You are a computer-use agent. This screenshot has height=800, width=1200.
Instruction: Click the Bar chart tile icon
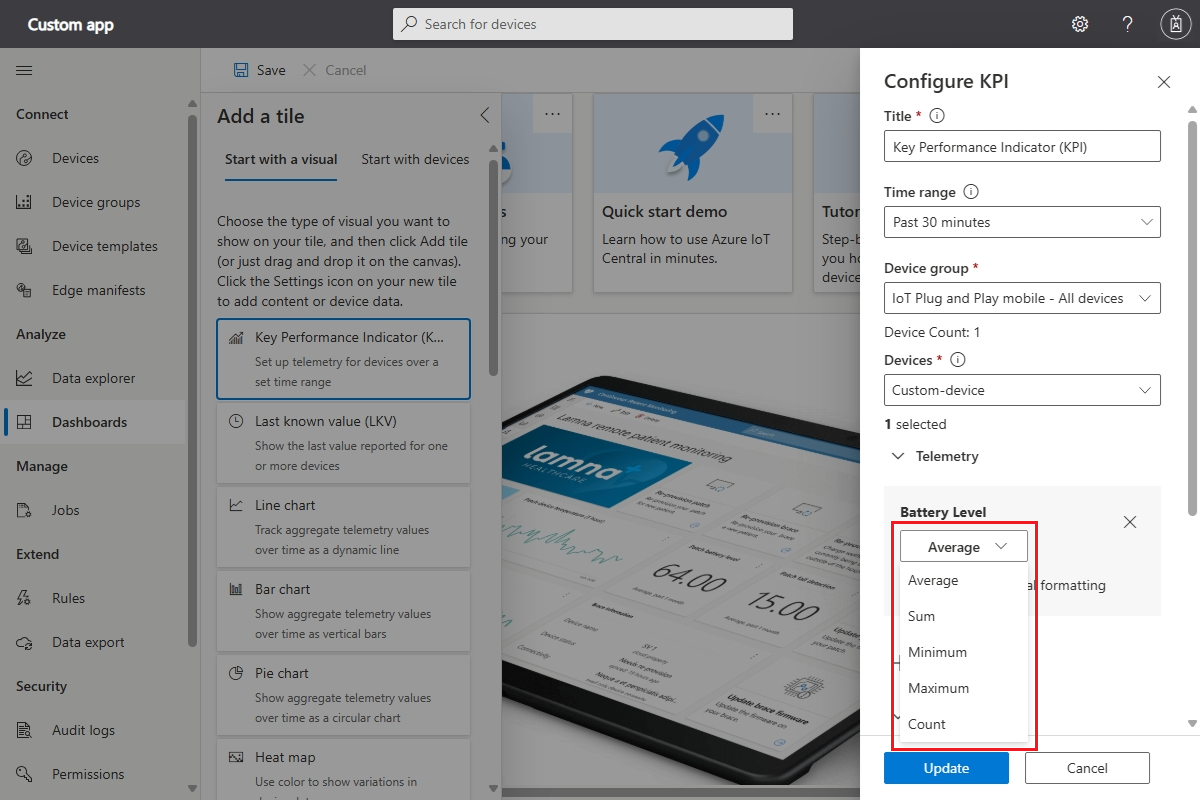(x=236, y=590)
